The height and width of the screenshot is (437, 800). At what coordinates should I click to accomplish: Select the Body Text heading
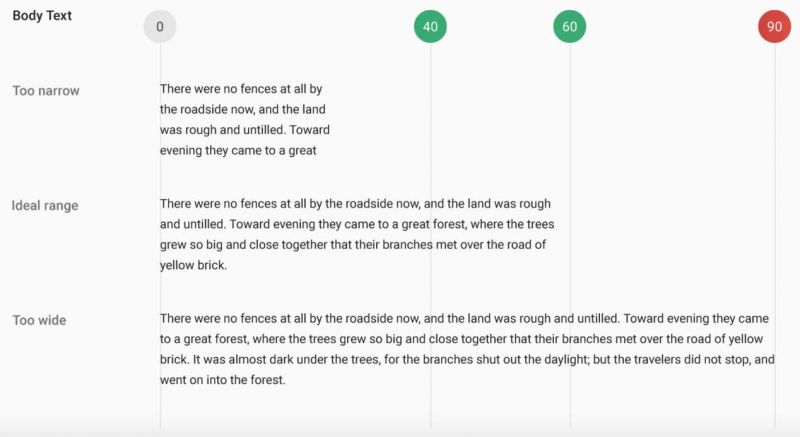coord(42,16)
